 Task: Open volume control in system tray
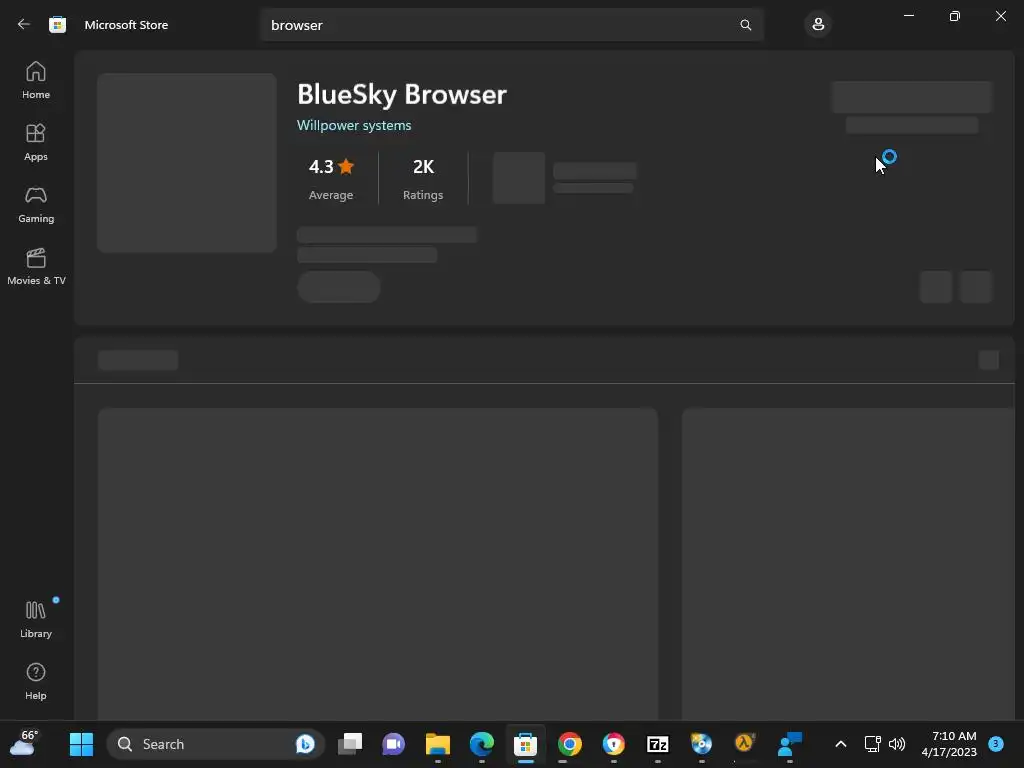click(x=897, y=744)
